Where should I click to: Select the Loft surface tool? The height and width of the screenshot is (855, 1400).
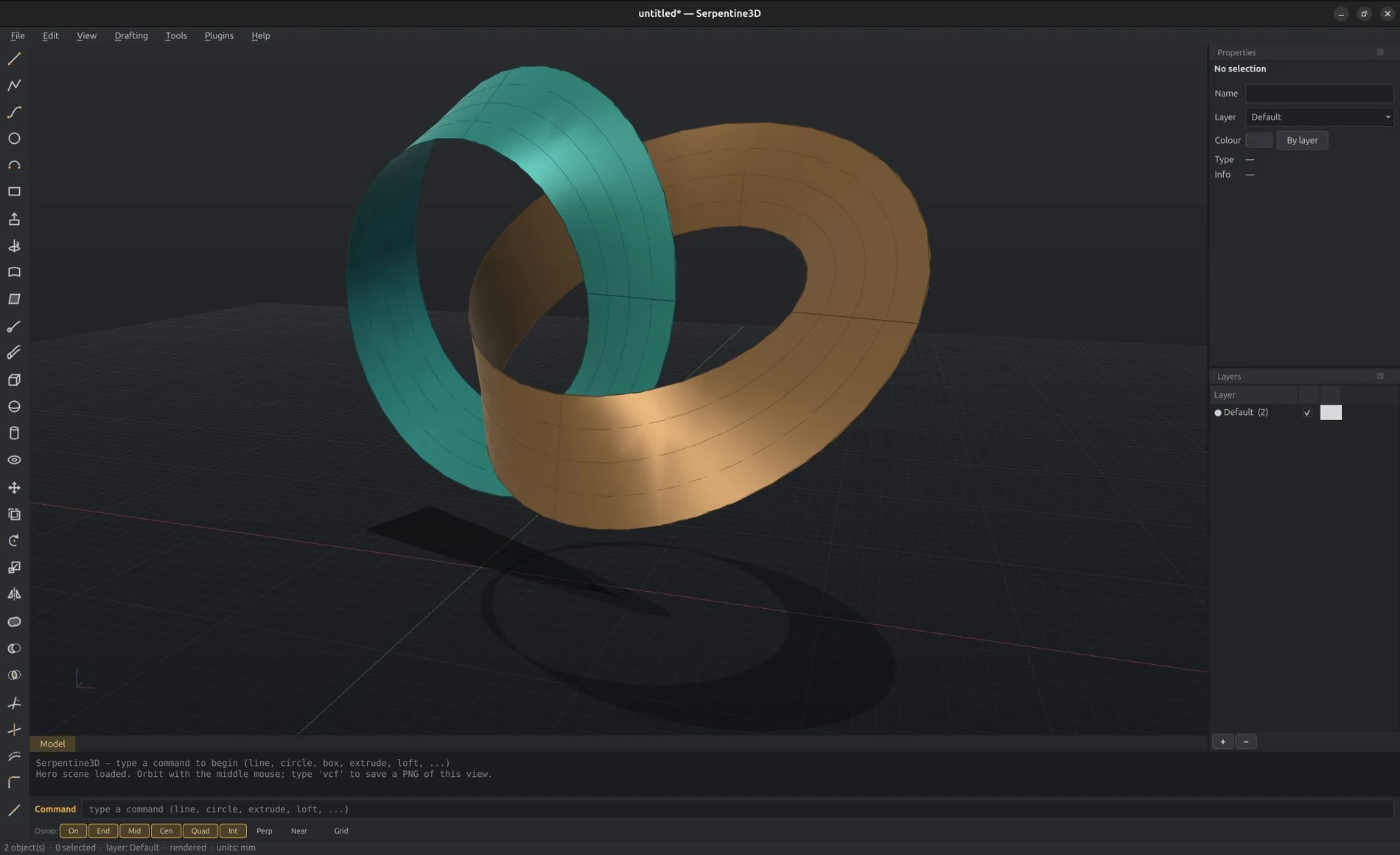(x=14, y=272)
